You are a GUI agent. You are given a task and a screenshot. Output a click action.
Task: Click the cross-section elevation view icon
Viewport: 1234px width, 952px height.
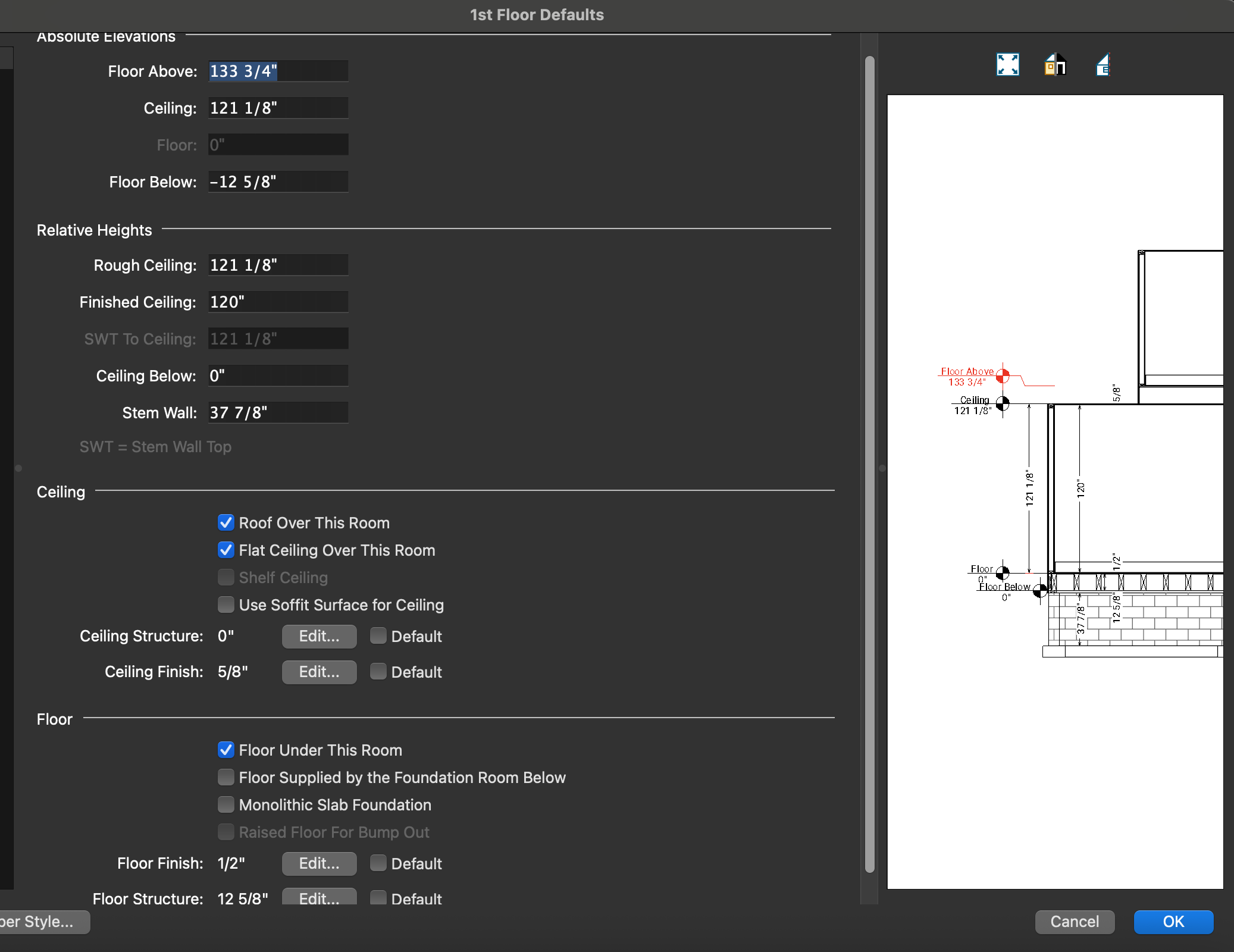pyautogui.click(x=1103, y=64)
